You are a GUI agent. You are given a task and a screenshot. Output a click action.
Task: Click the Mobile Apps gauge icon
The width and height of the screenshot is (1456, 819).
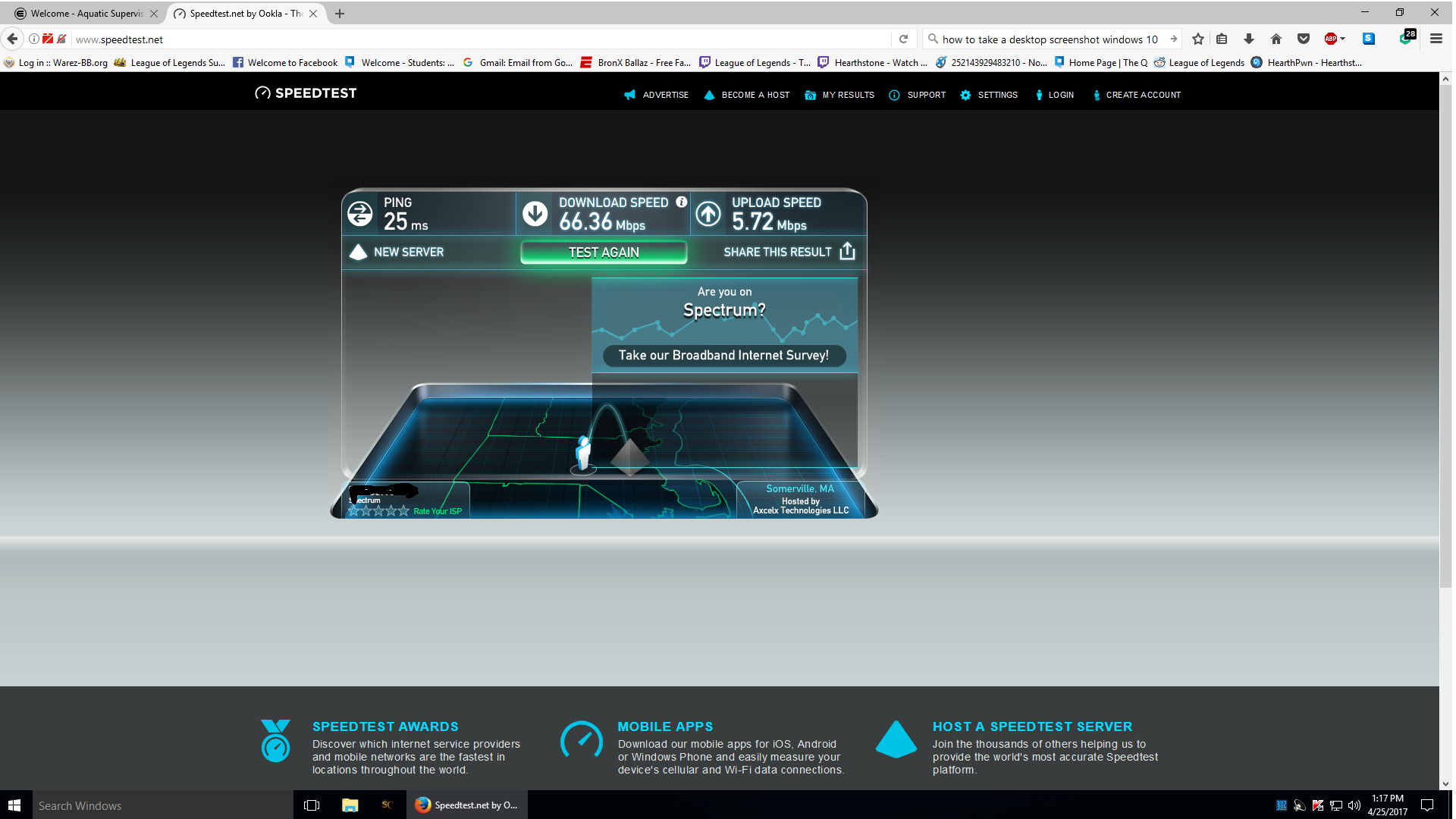(581, 739)
